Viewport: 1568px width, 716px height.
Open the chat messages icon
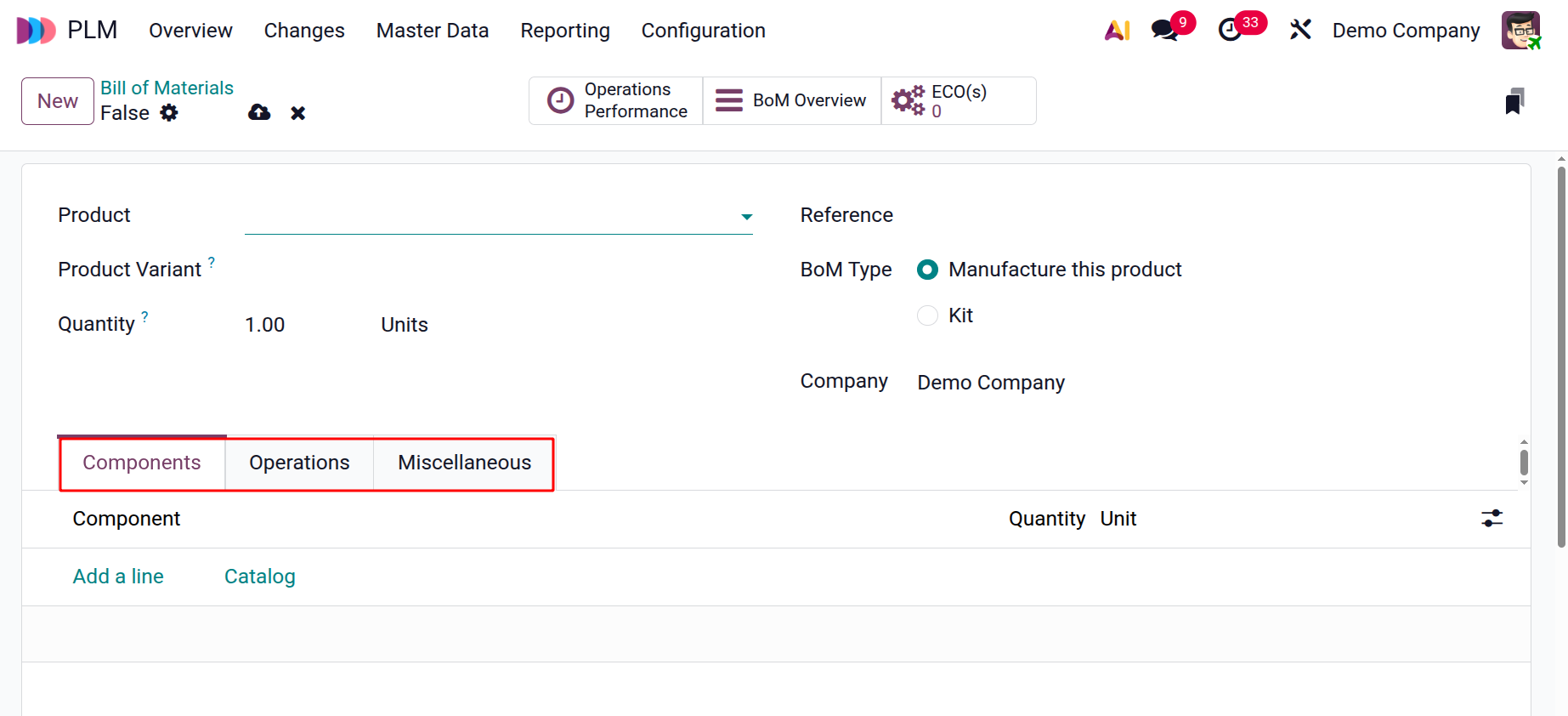pos(1163,31)
